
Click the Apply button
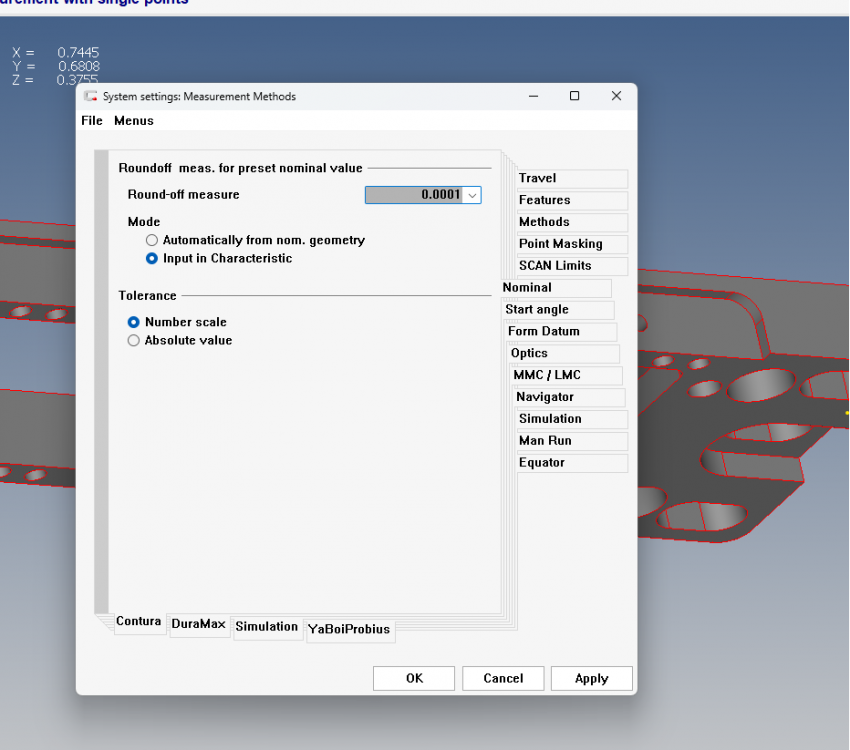click(591, 678)
